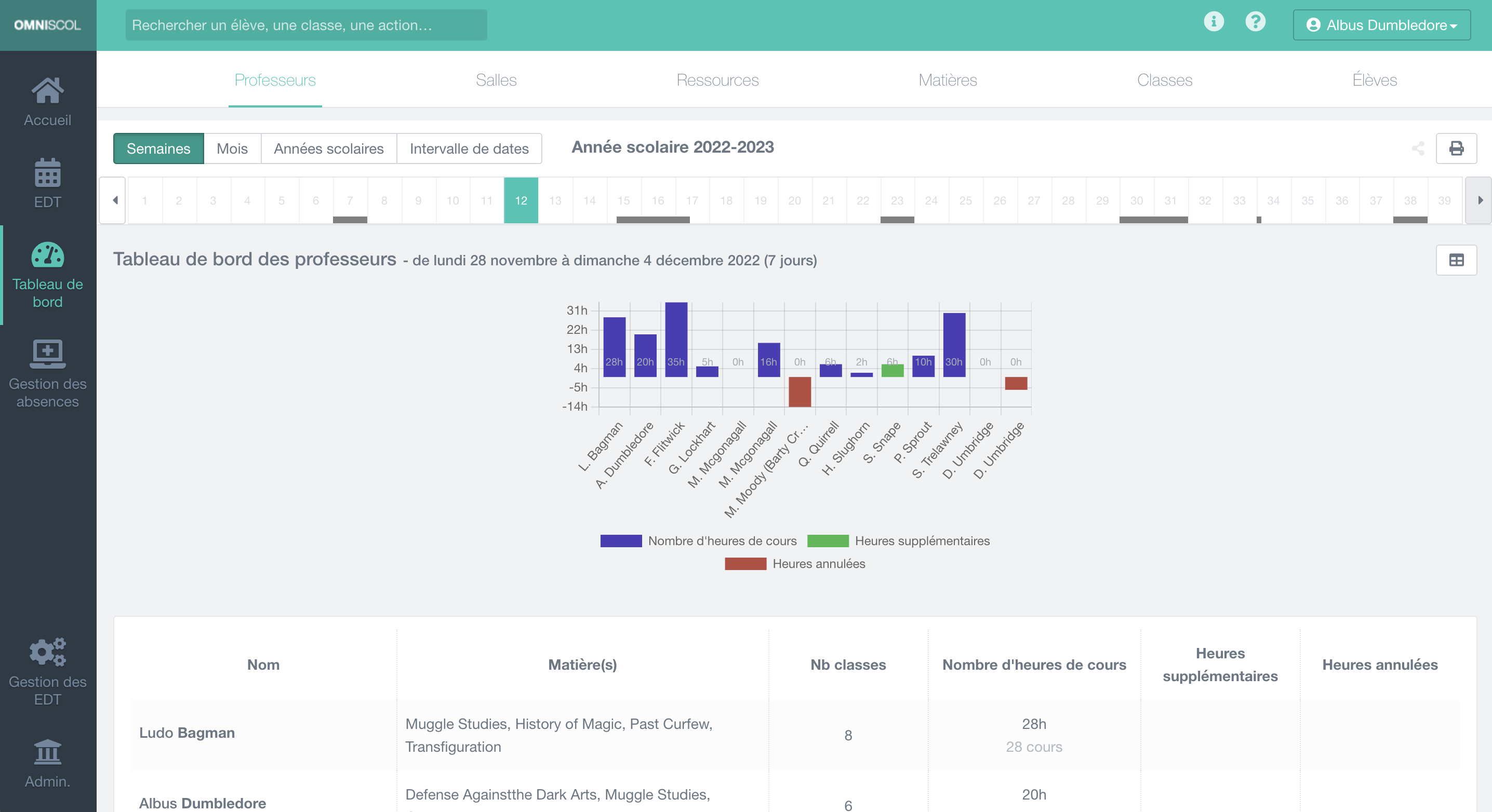Open the EDT calendar icon

coord(47,173)
